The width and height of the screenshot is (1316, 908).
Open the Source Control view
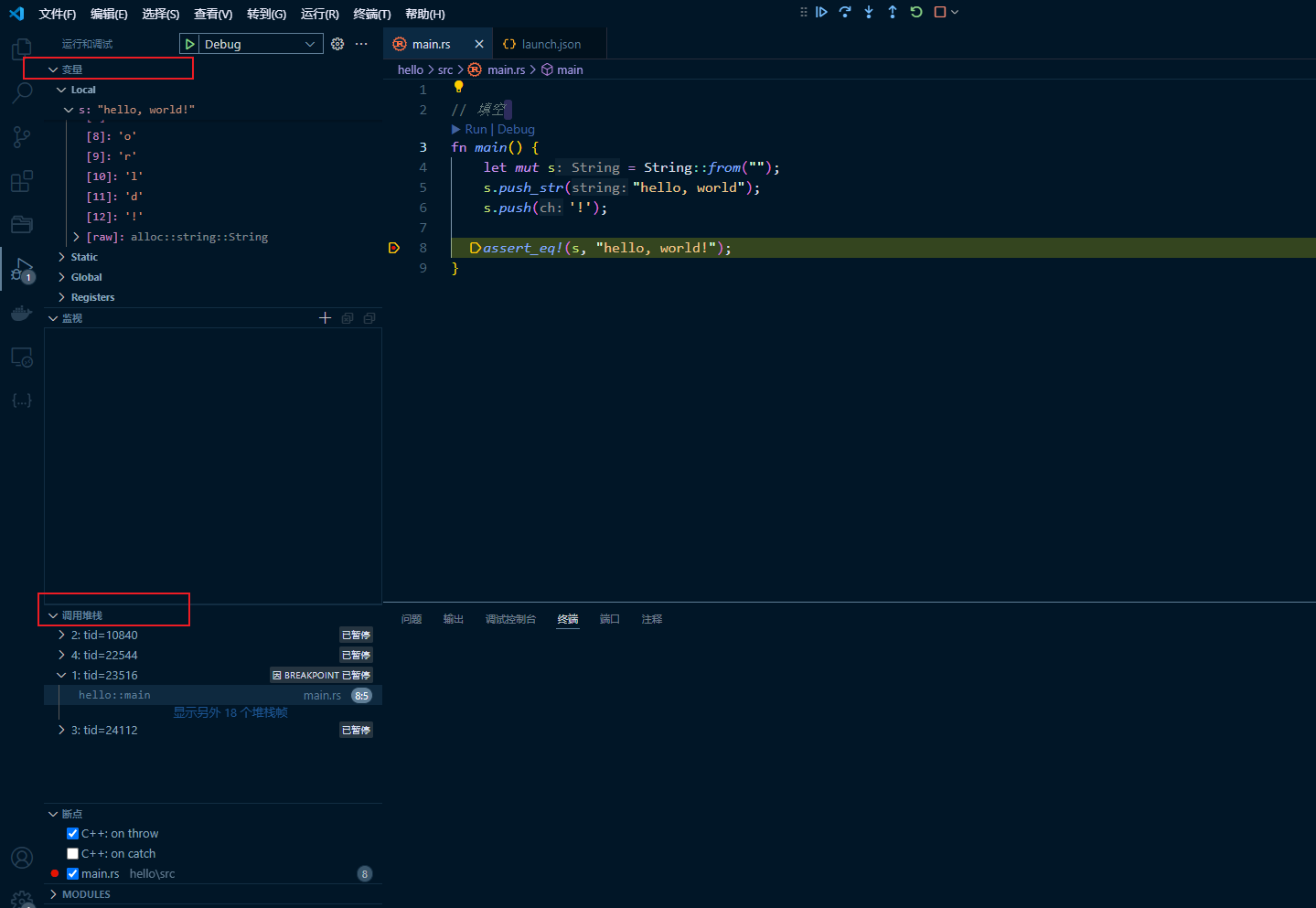click(x=22, y=137)
